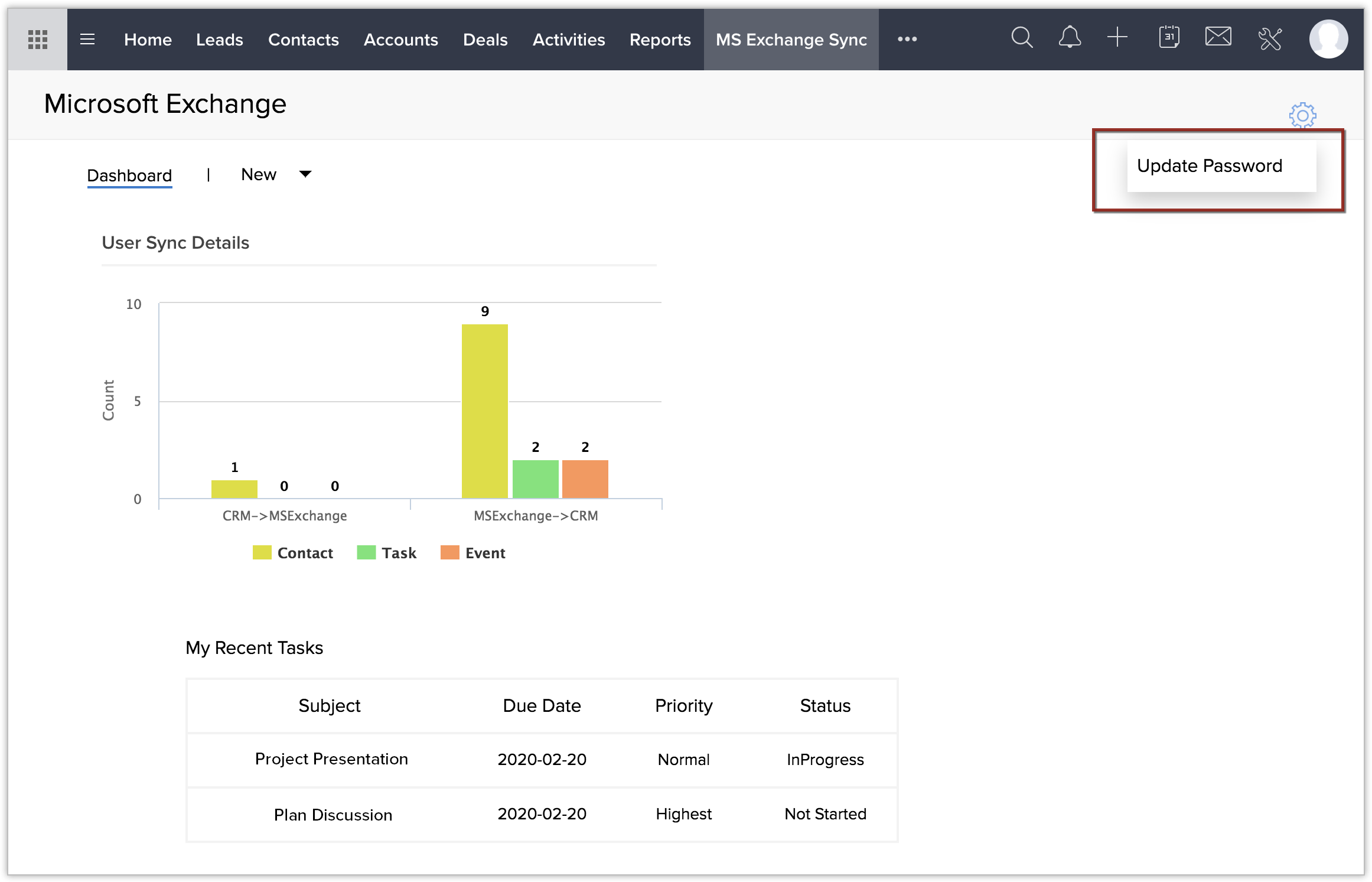Toggle the Event legend color swatch

450,553
